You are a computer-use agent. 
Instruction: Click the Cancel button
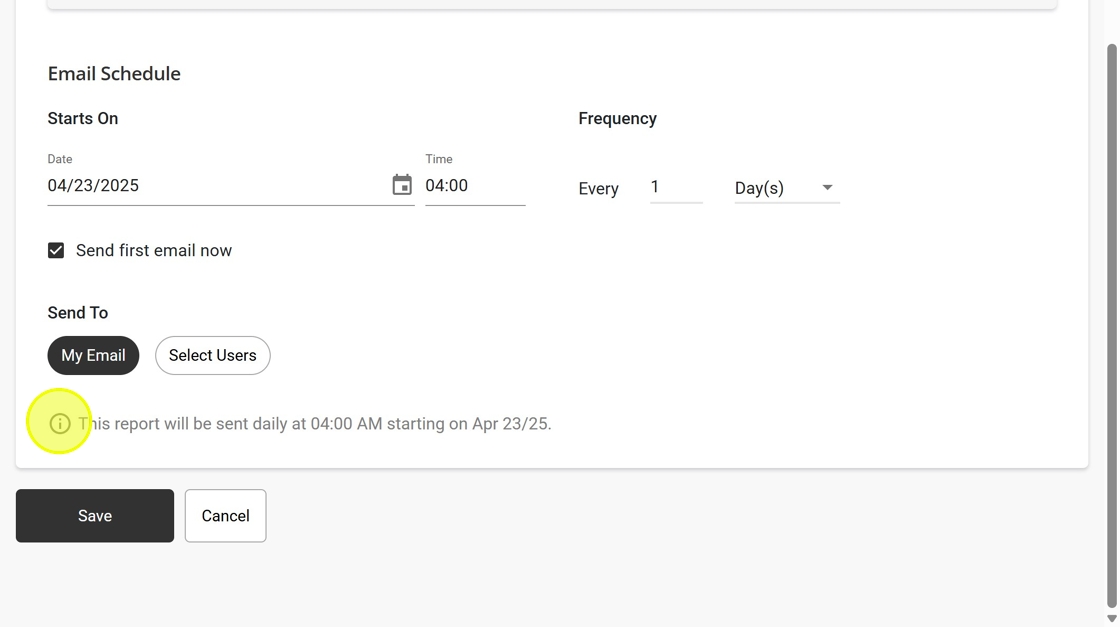tap(226, 516)
